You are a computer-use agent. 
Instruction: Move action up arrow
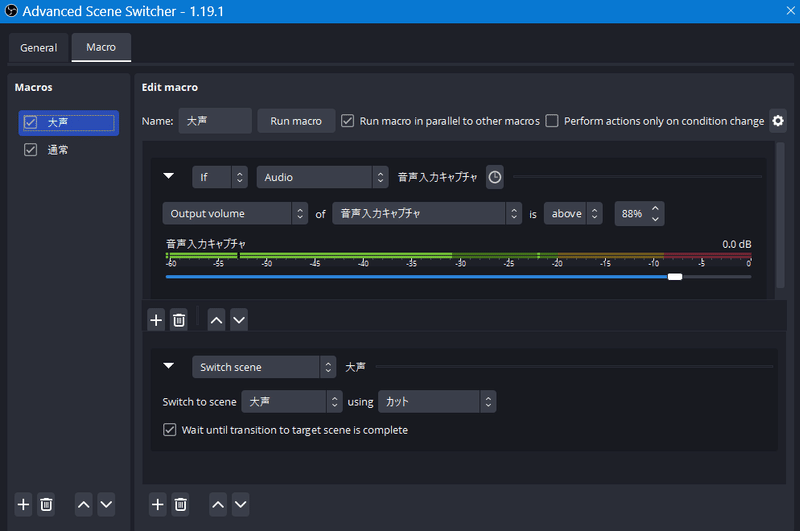point(218,504)
